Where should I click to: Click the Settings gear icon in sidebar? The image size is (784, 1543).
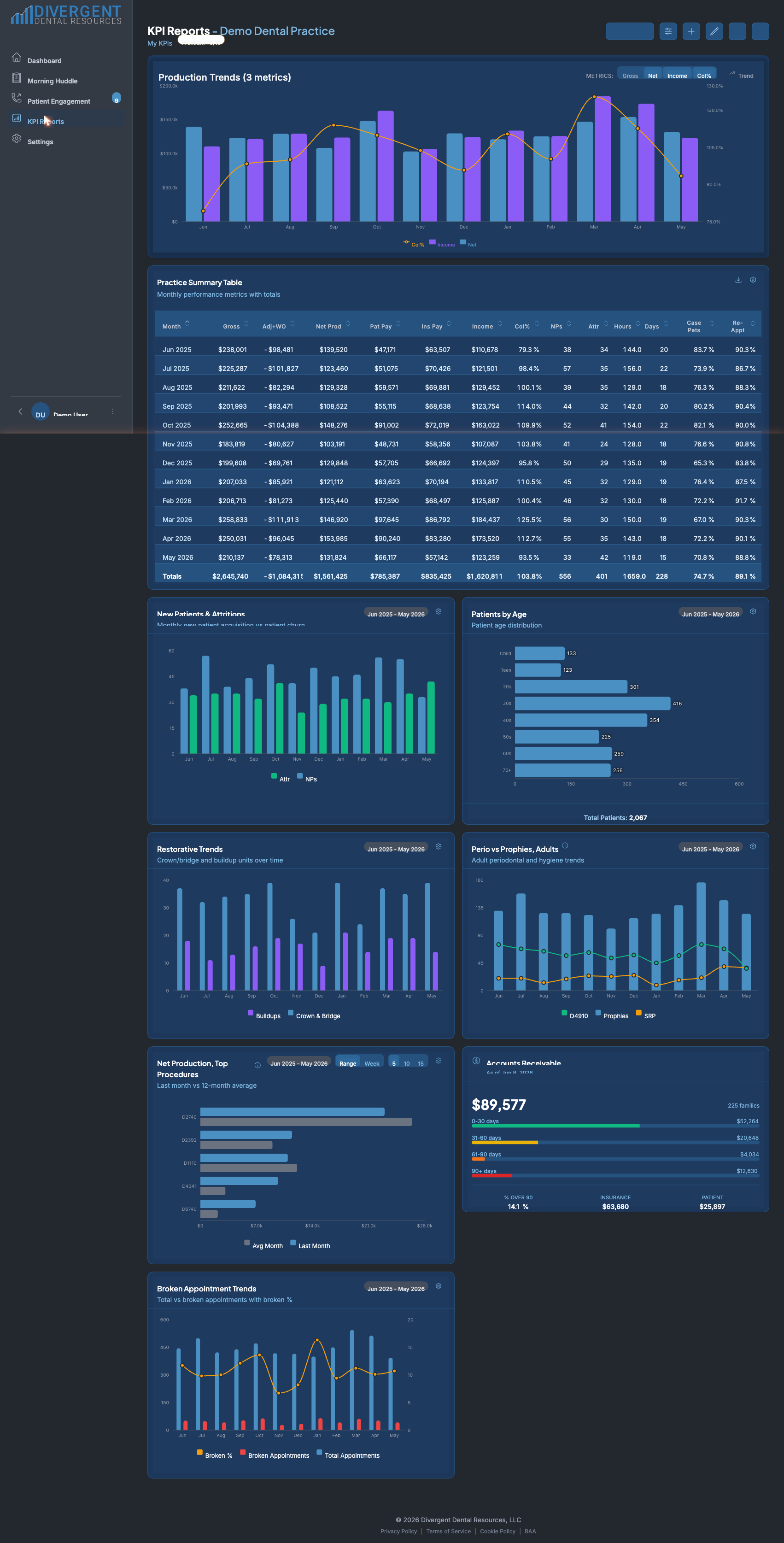16,138
